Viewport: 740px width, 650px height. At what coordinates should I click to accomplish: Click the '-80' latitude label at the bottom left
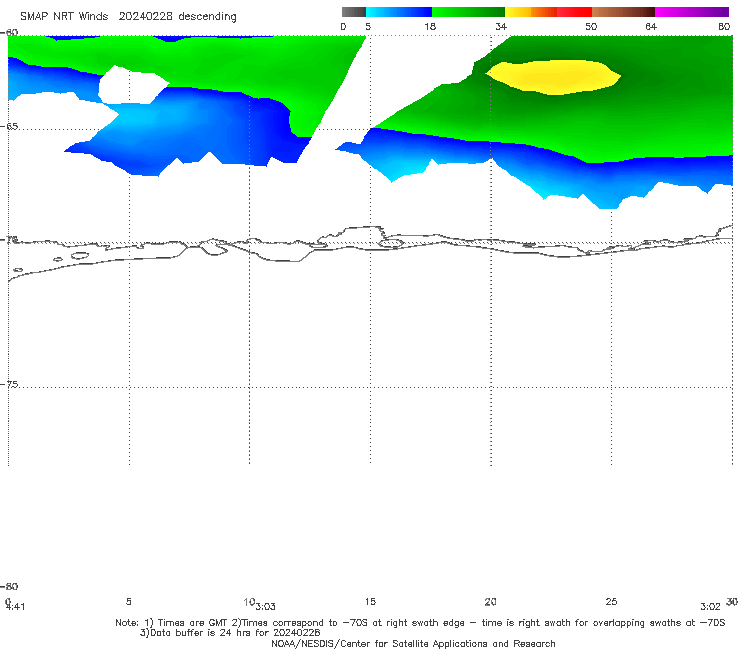point(9,586)
